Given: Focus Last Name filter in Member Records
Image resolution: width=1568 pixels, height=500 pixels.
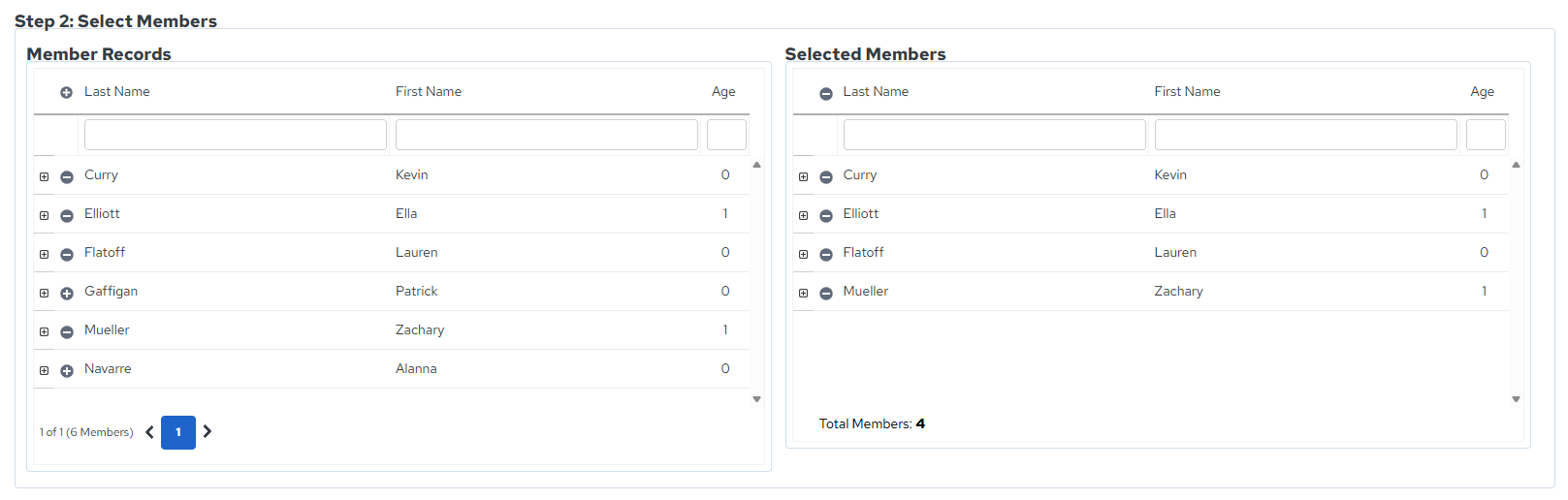Looking at the screenshot, I should point(236,135).
